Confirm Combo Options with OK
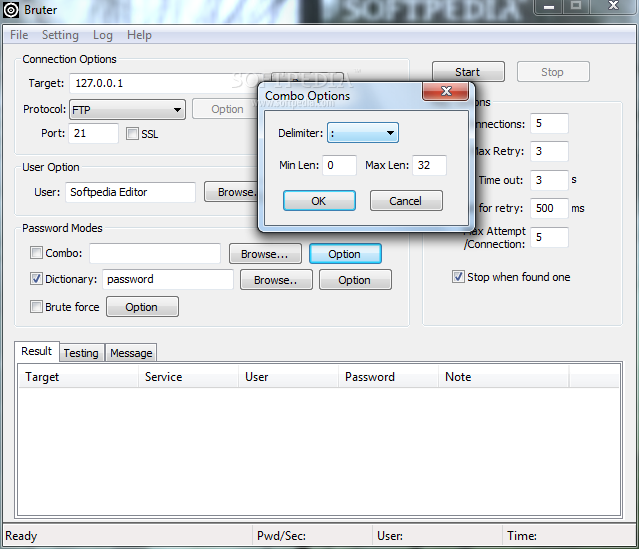 pos(319,201)
